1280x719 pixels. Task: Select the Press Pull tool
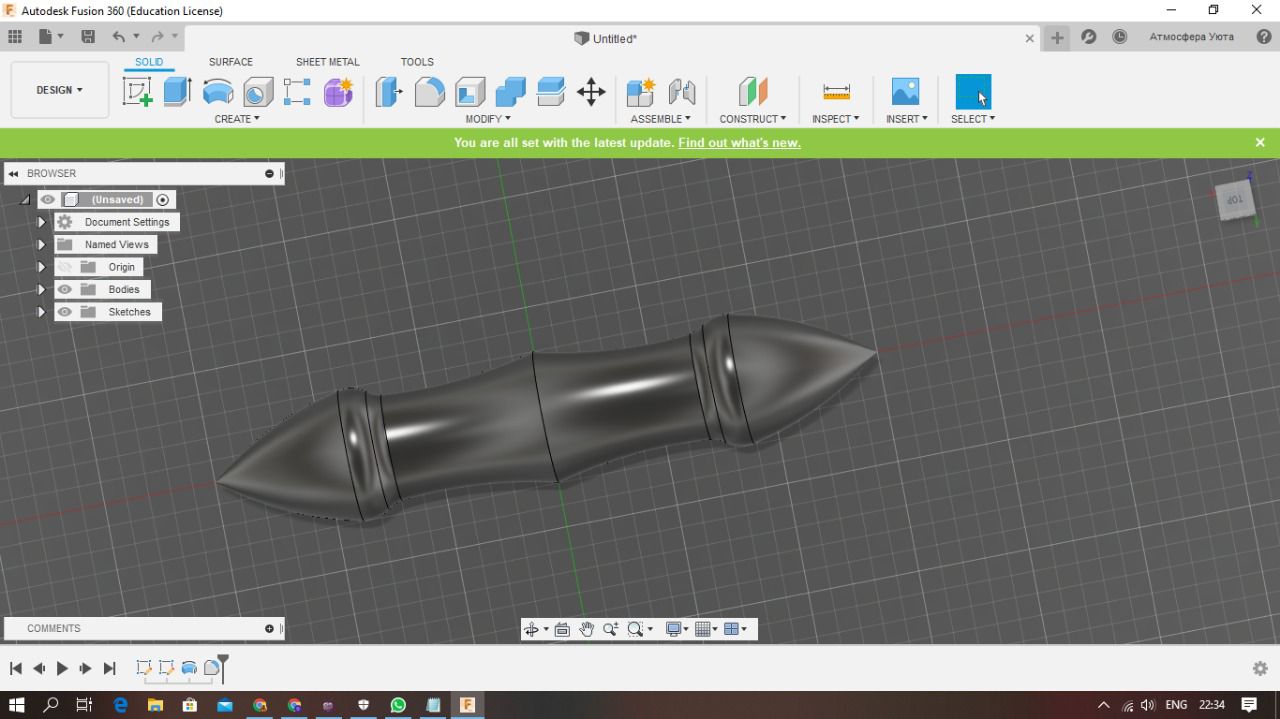389,92
